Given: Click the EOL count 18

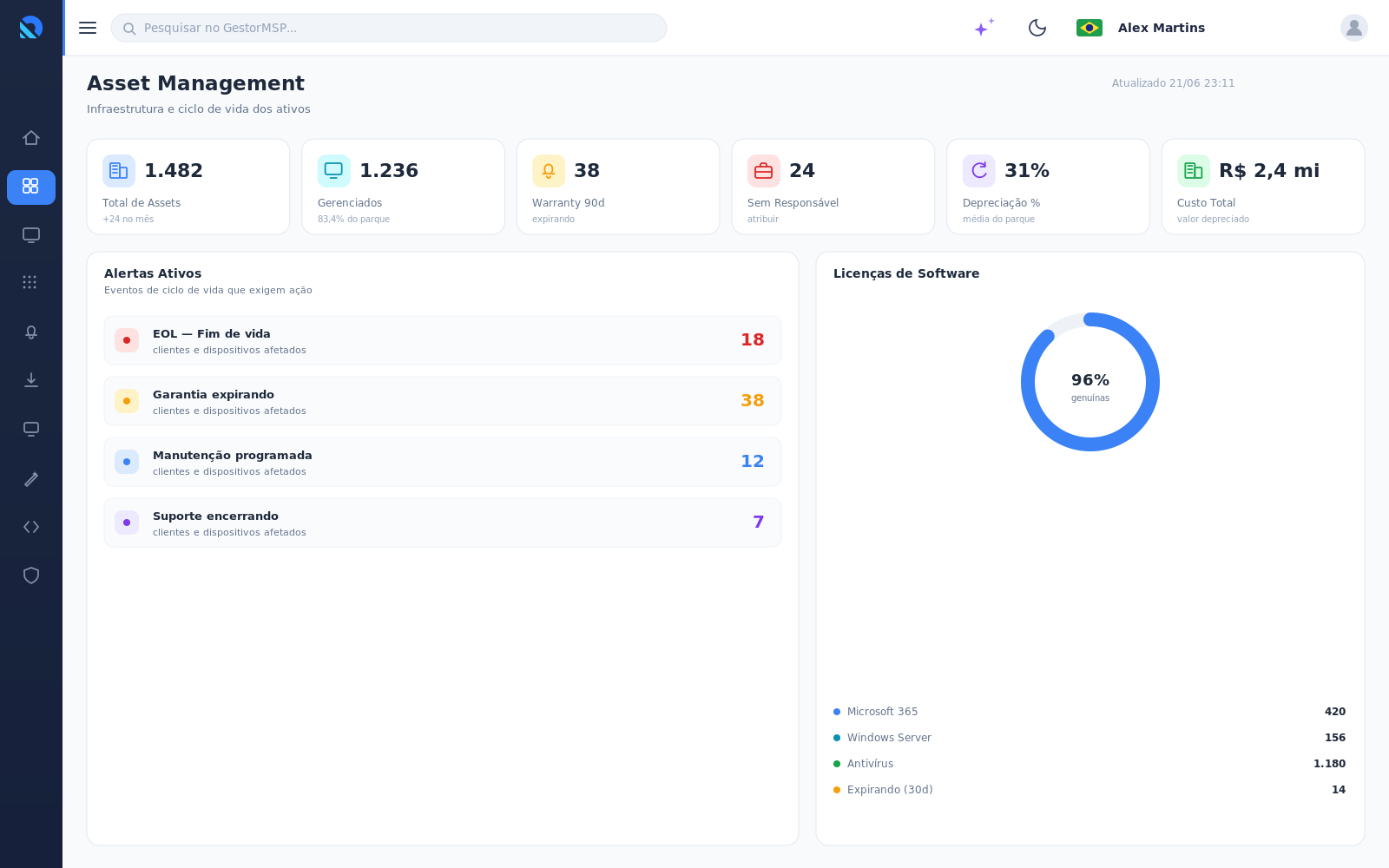Looking at the screenshot, I should click(753, 340).
